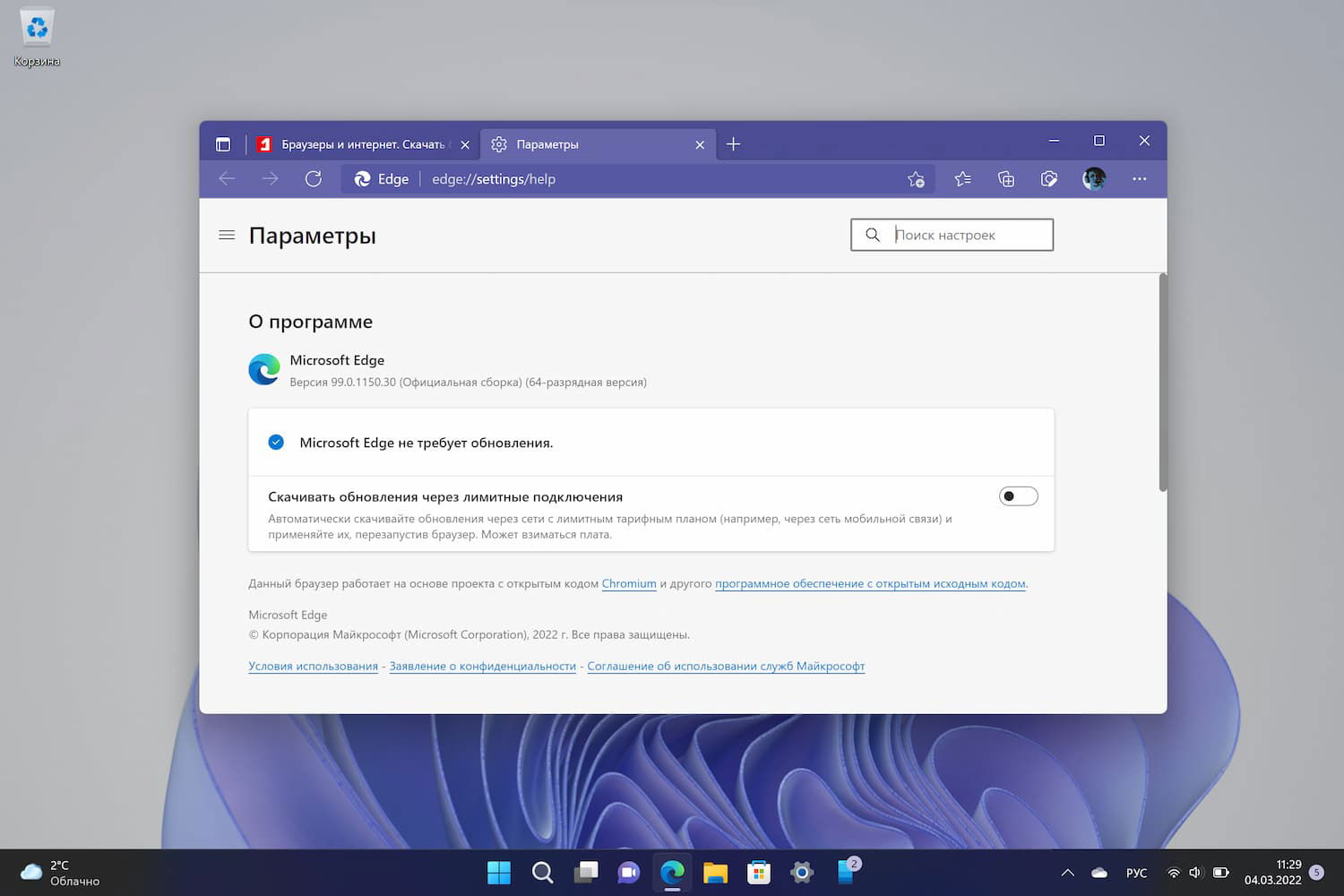
Task: Open Task View on the taskbar
Action: tap(586, 872)
